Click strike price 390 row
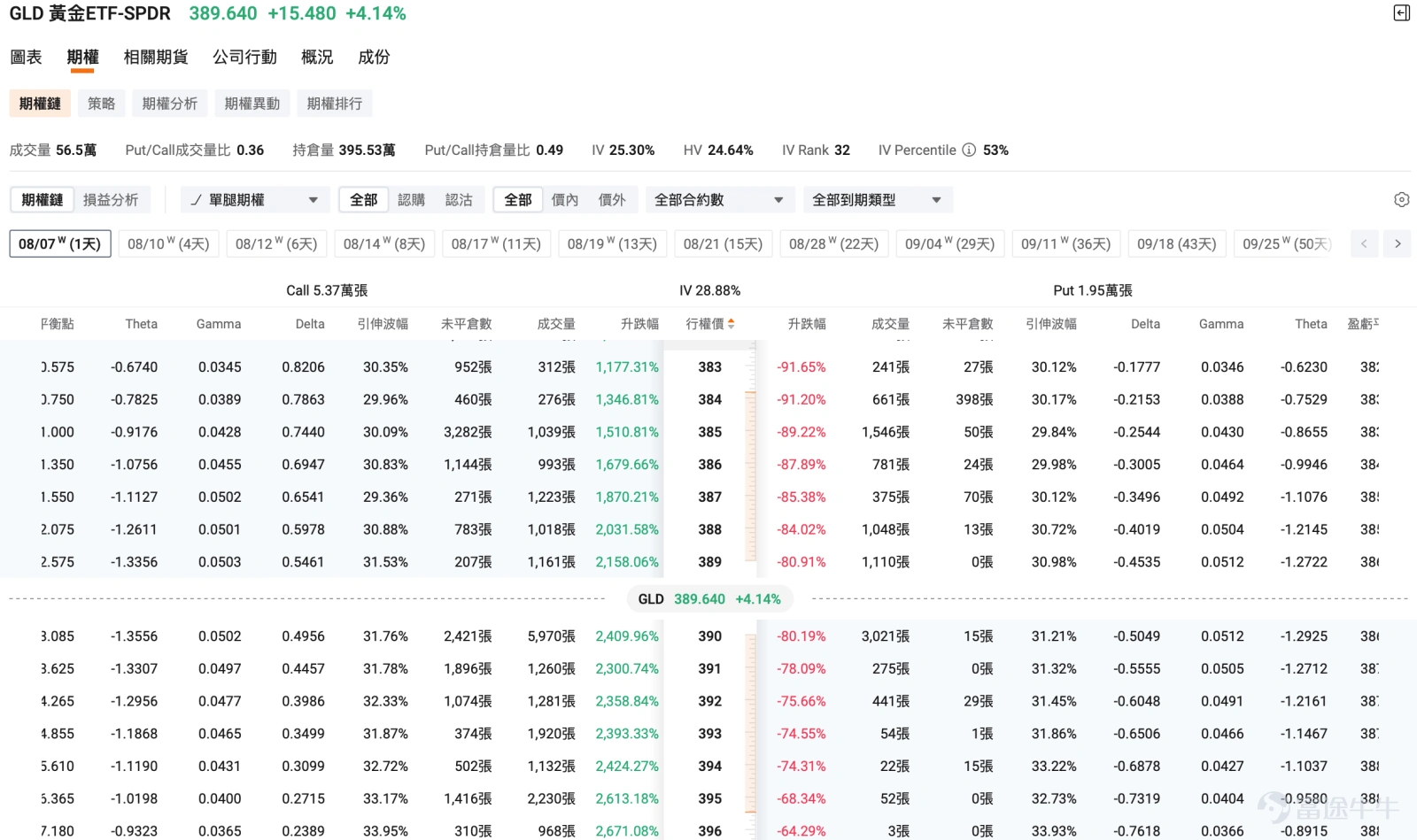The width and height of the screenshot is (1417, 840). click(x=709, y=636)
